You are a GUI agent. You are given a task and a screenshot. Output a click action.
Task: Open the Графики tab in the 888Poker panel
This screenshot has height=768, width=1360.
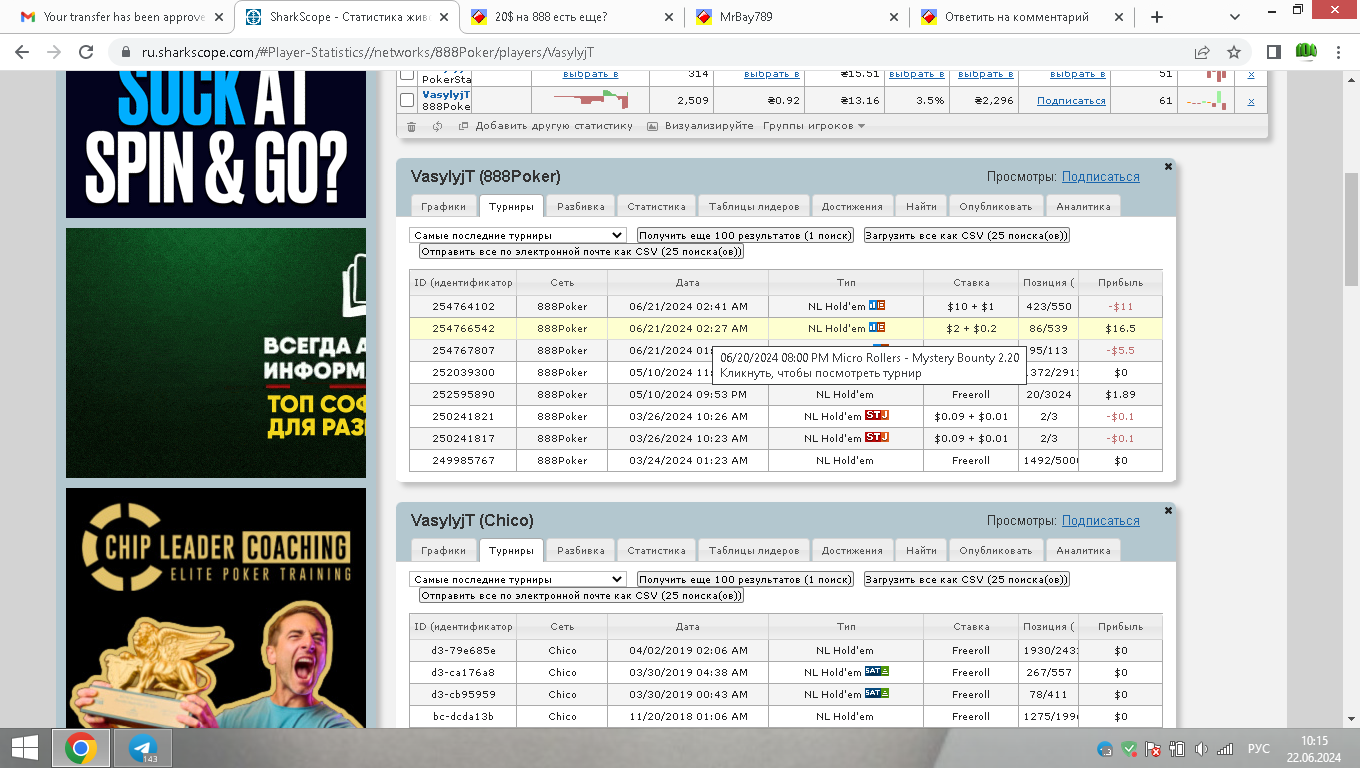click(443, 206)
